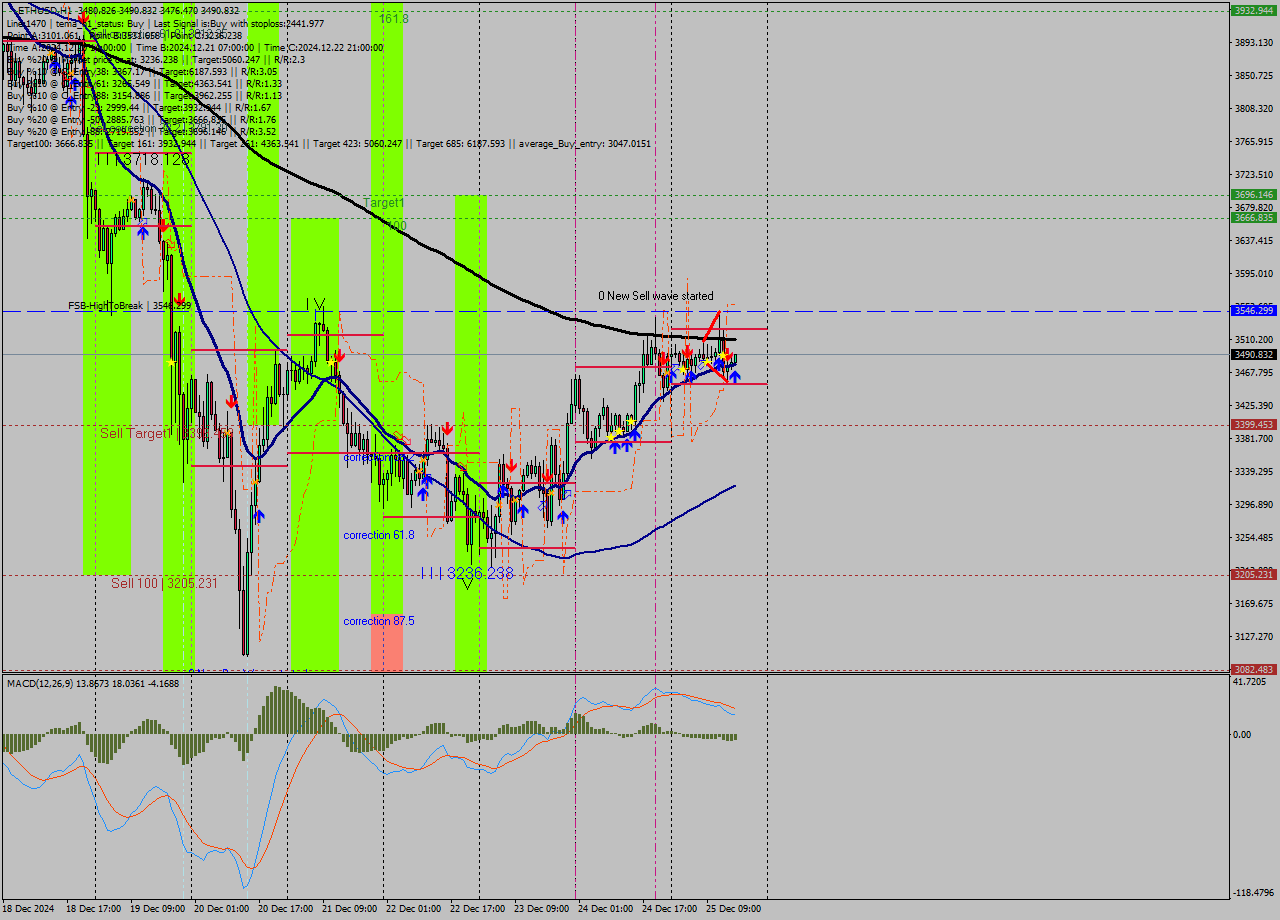
Task: Select the blue 3546.299 price label
Action: pyautogui.click(x=1254, y=311)
